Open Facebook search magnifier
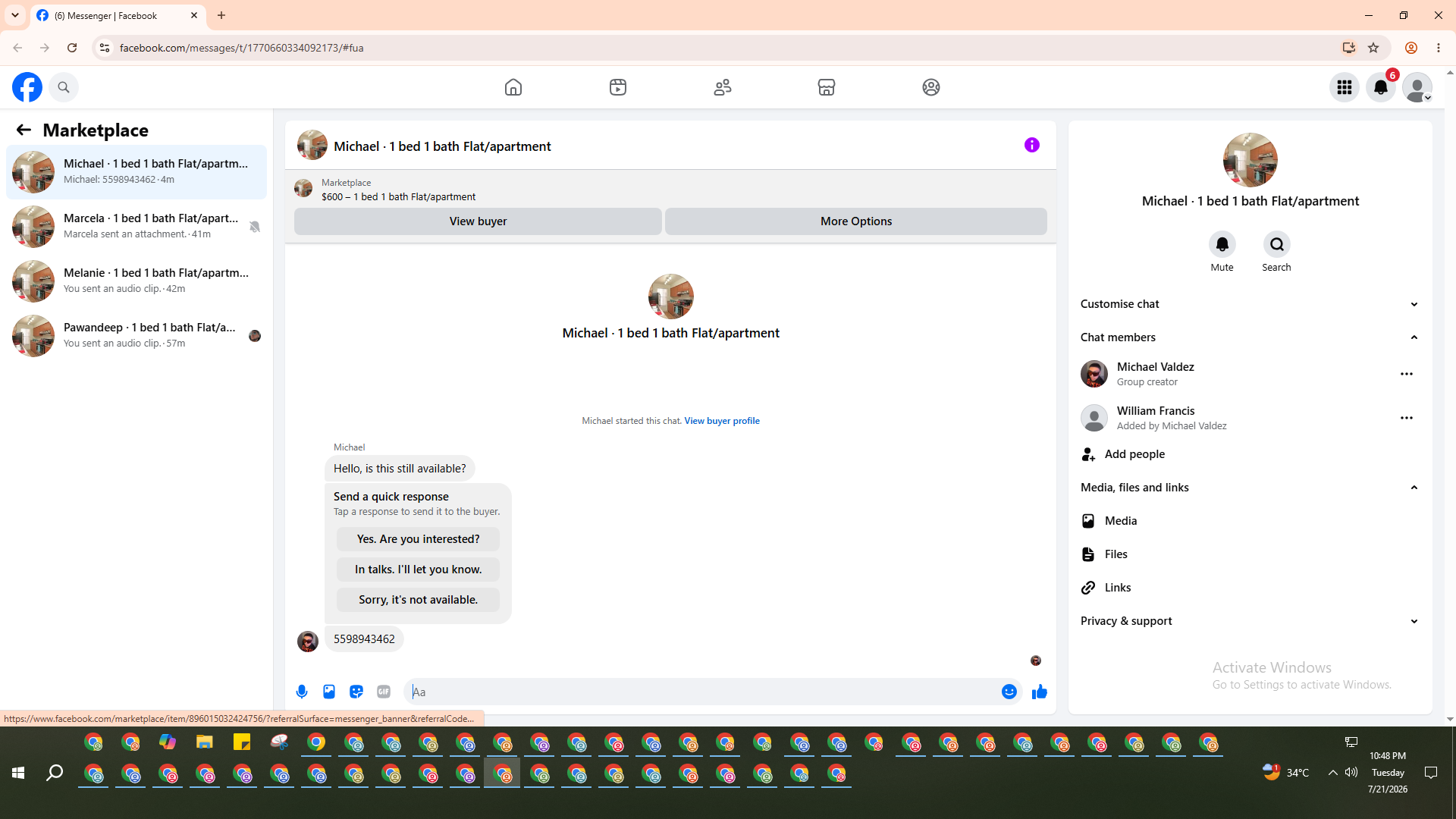Image resolution: width=1456 pixels, height=819 pixels. click(x=64, y=87)
